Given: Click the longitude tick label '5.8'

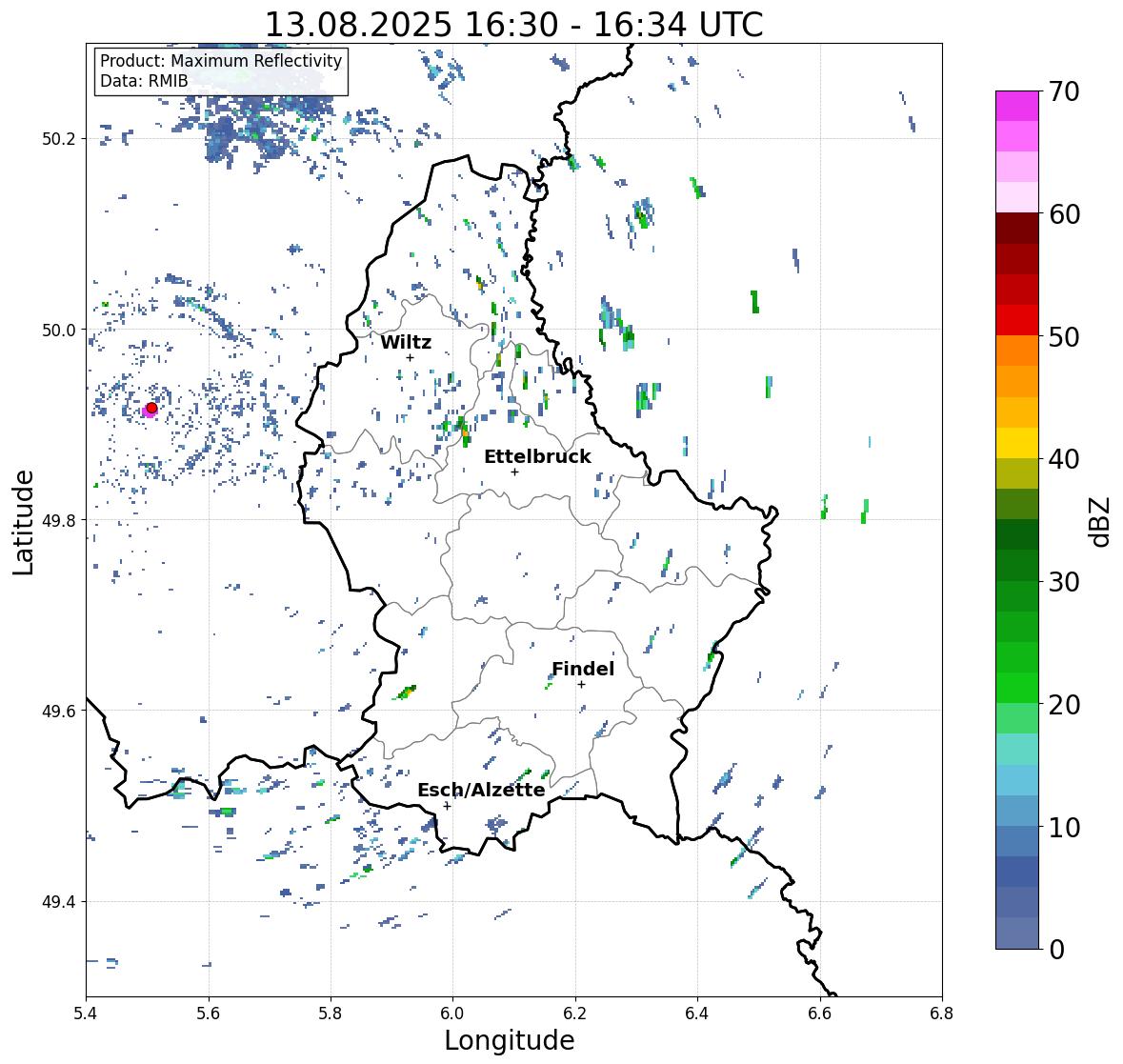Looking at the screenshot, I should [331, 1014].
